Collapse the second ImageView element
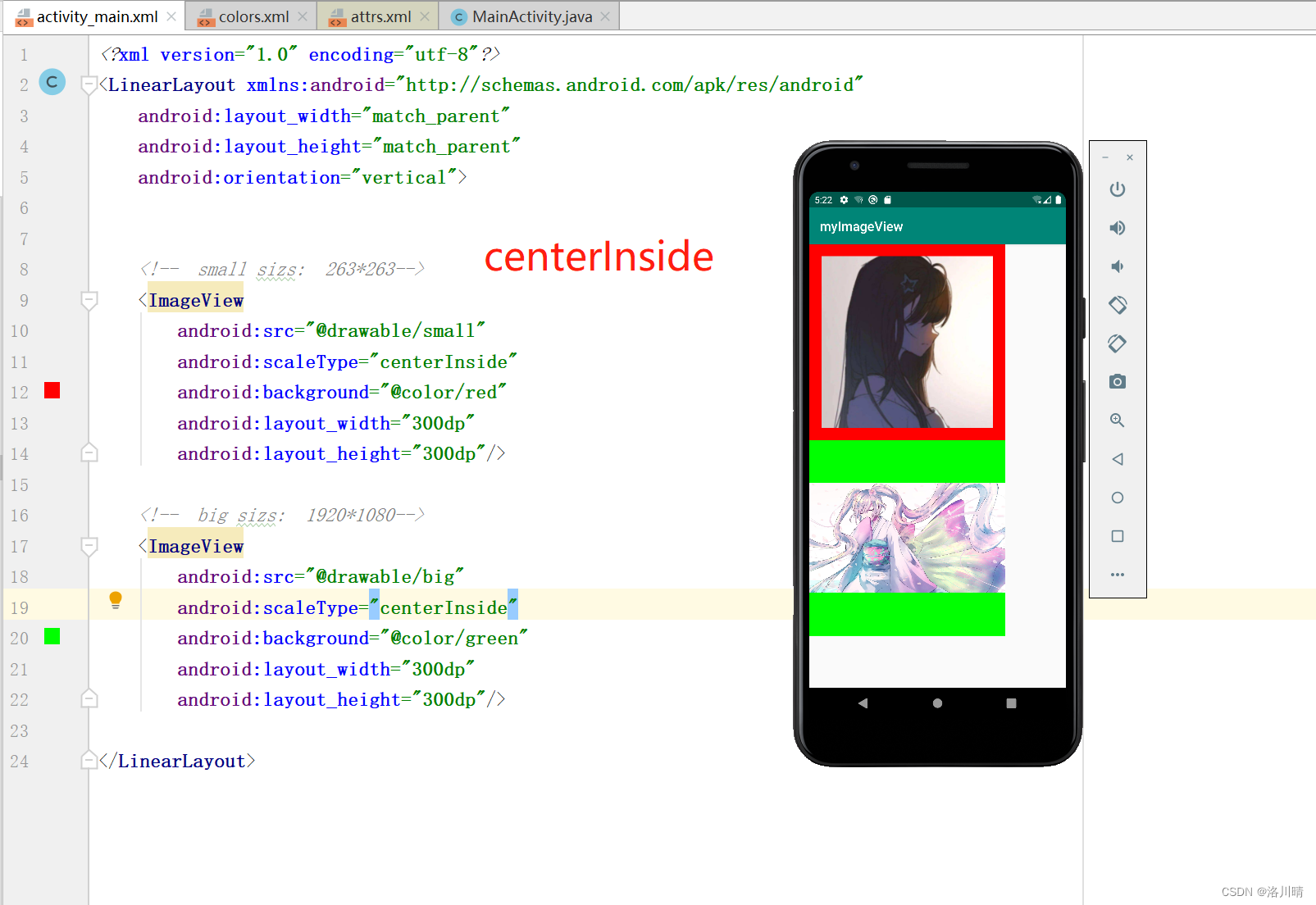Screen dimensions: 1316x905 [89, 546]
